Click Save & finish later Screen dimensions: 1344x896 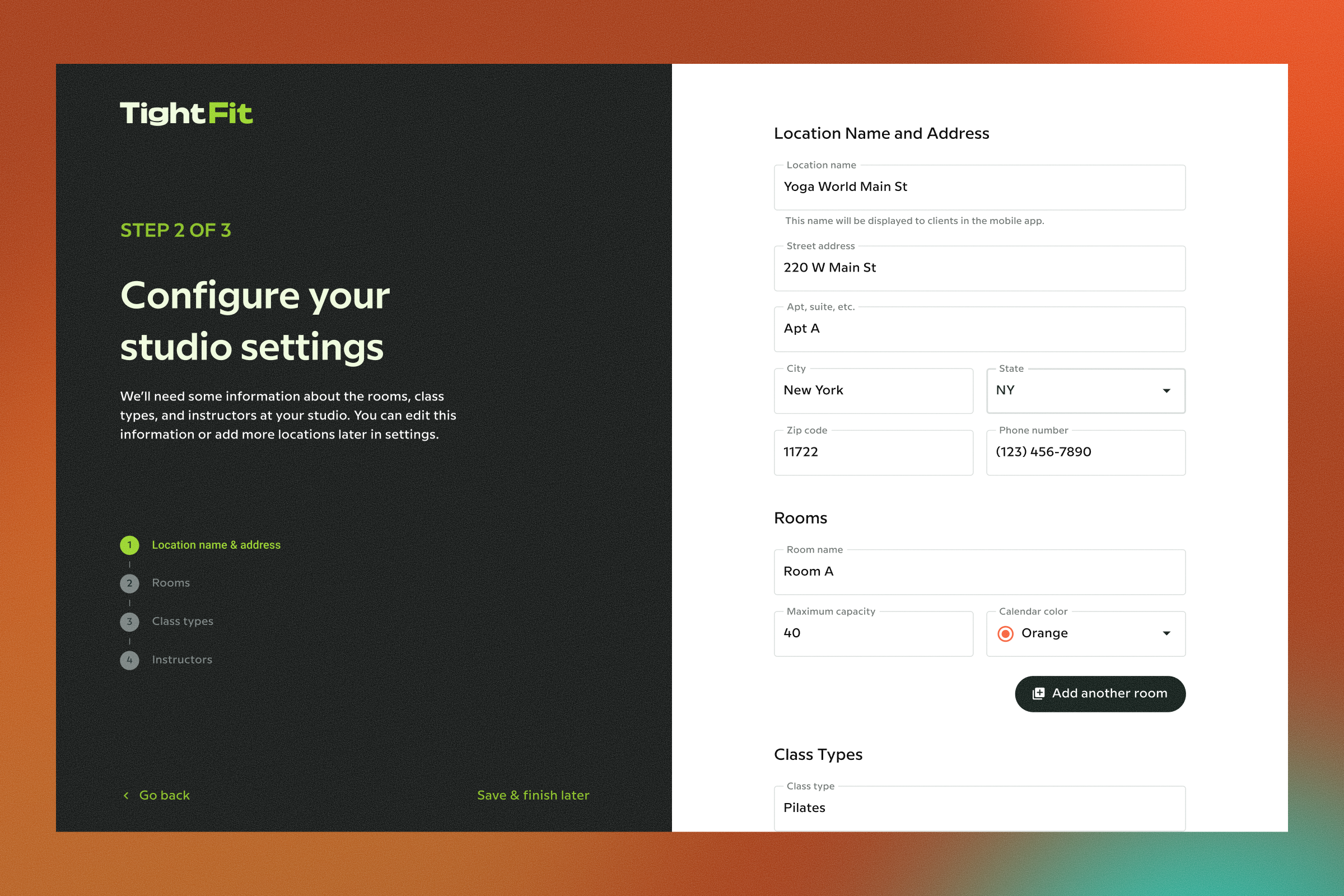coord(533,795)
